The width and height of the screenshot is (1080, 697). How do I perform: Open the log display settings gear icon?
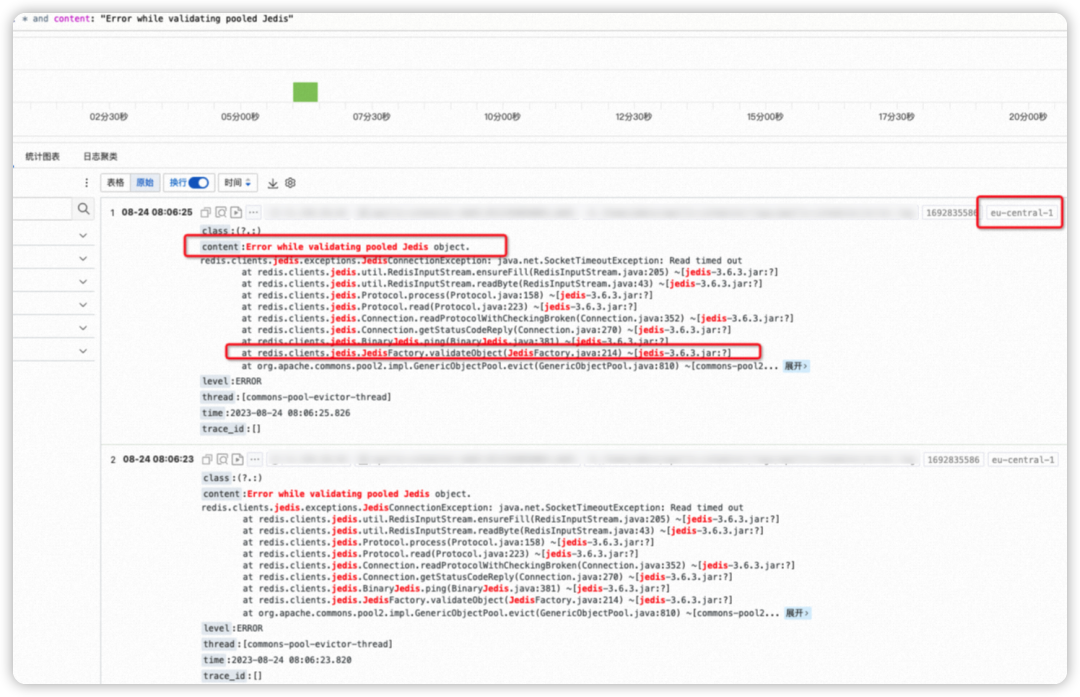pos(291,183)
